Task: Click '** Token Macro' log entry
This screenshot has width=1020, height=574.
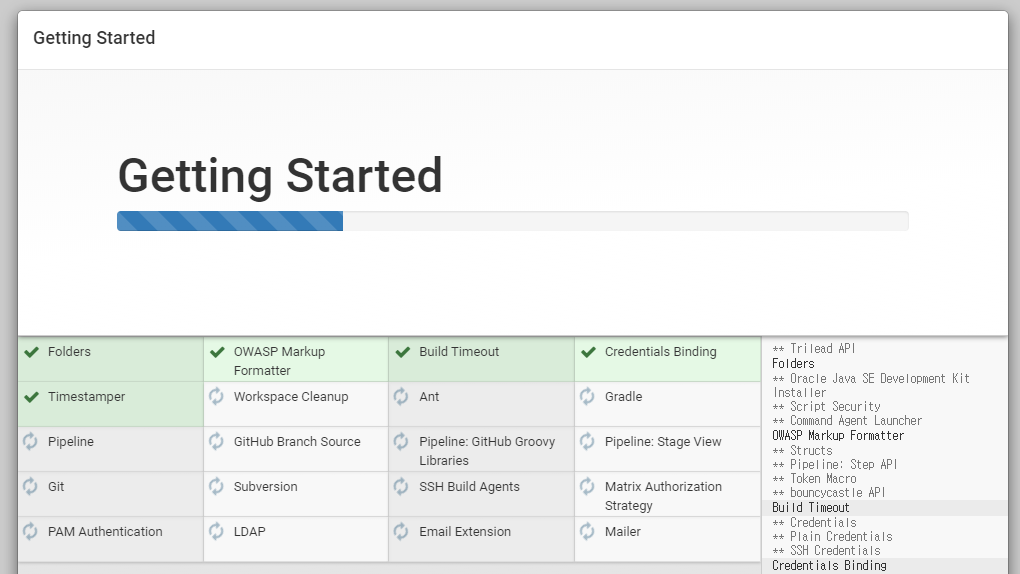Action: tap(814, 479)
